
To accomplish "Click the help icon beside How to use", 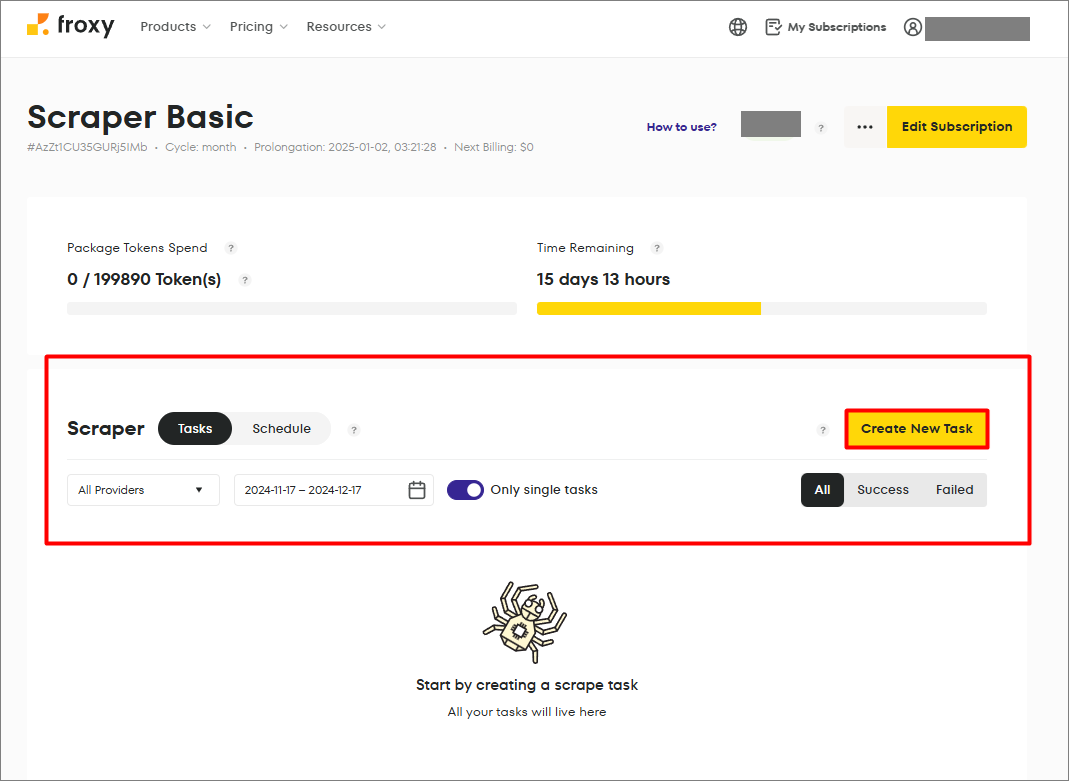I will [x=821, y=127].
